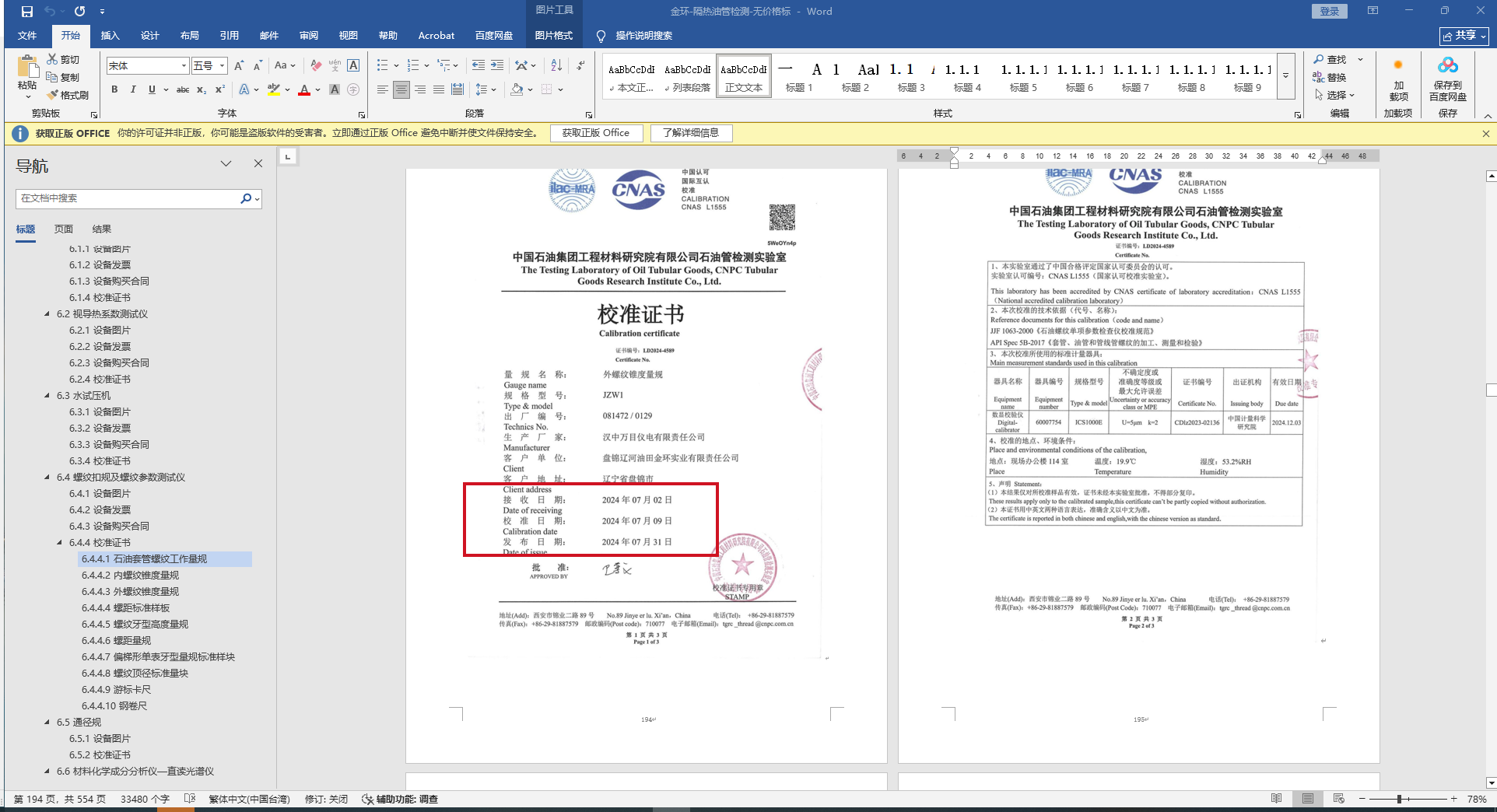Increase the font size with the grow font icon
1497x812 pixels.
tap(239, 66)
